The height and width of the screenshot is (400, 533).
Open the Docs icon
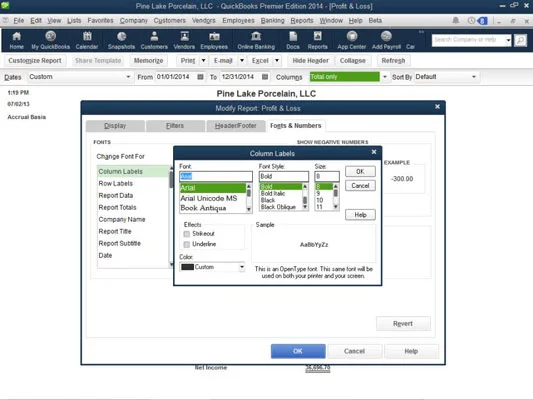click(x=293, y=40)
